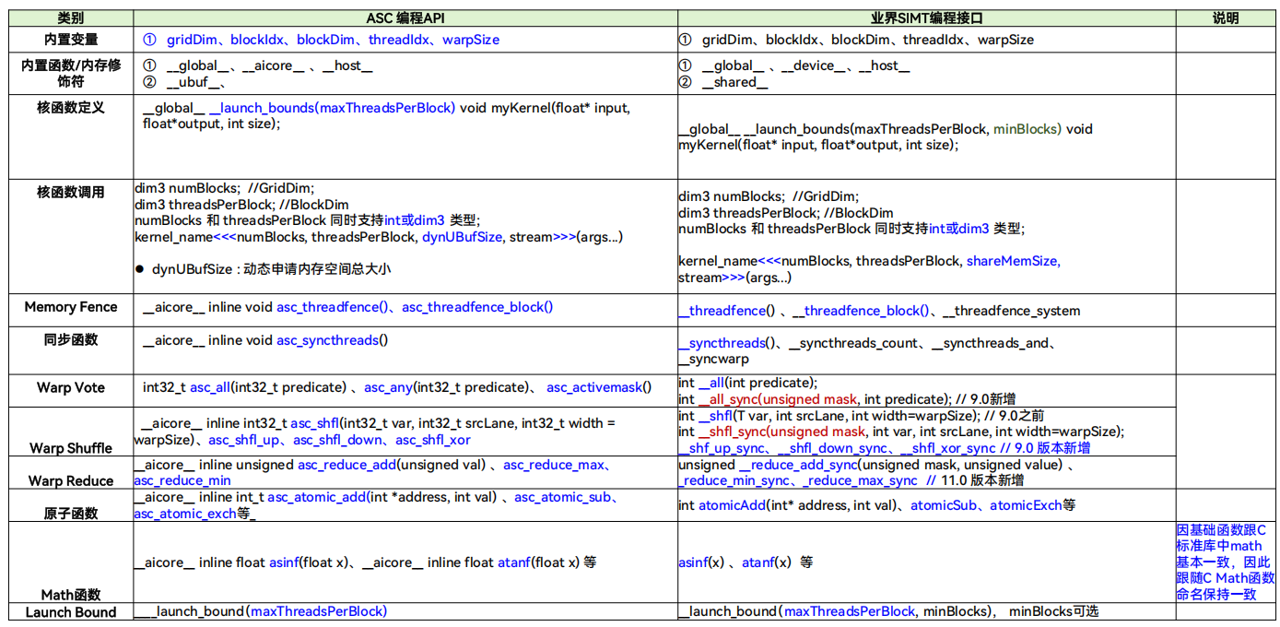Select the 说明 column header
The height and width of the screenshot is (627, 1280).
tap(1225, 17)
